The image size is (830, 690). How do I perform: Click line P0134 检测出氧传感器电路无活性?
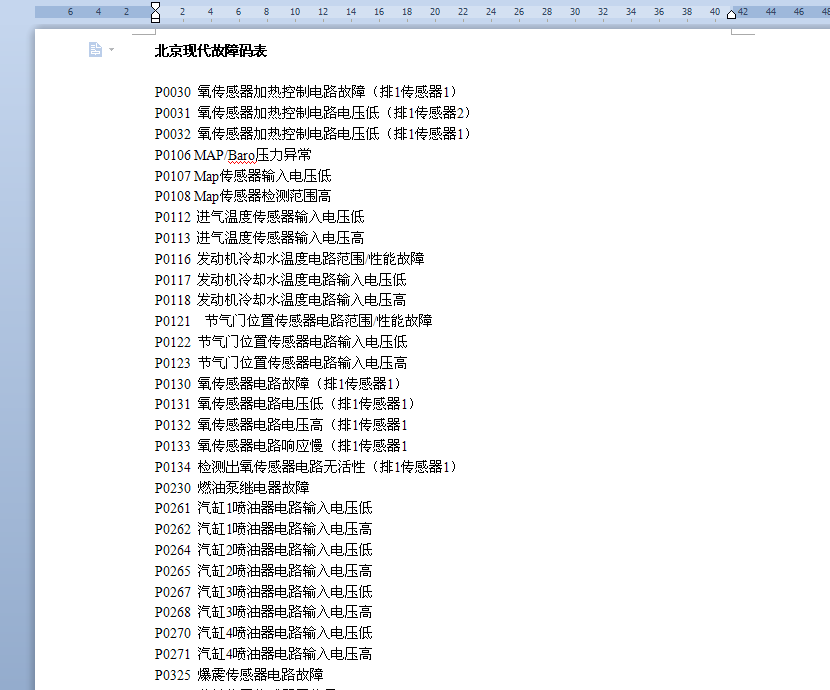pyautogui.click(x=305, y=467)
